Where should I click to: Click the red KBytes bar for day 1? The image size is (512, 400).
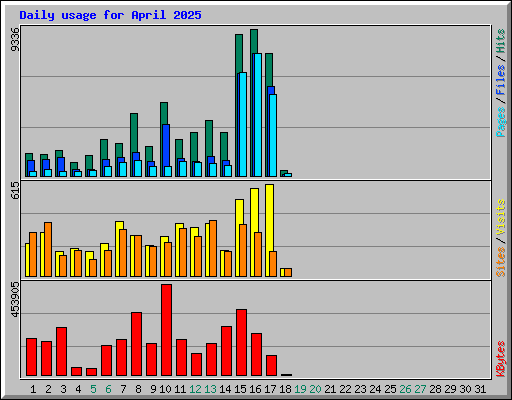(32, 357)
